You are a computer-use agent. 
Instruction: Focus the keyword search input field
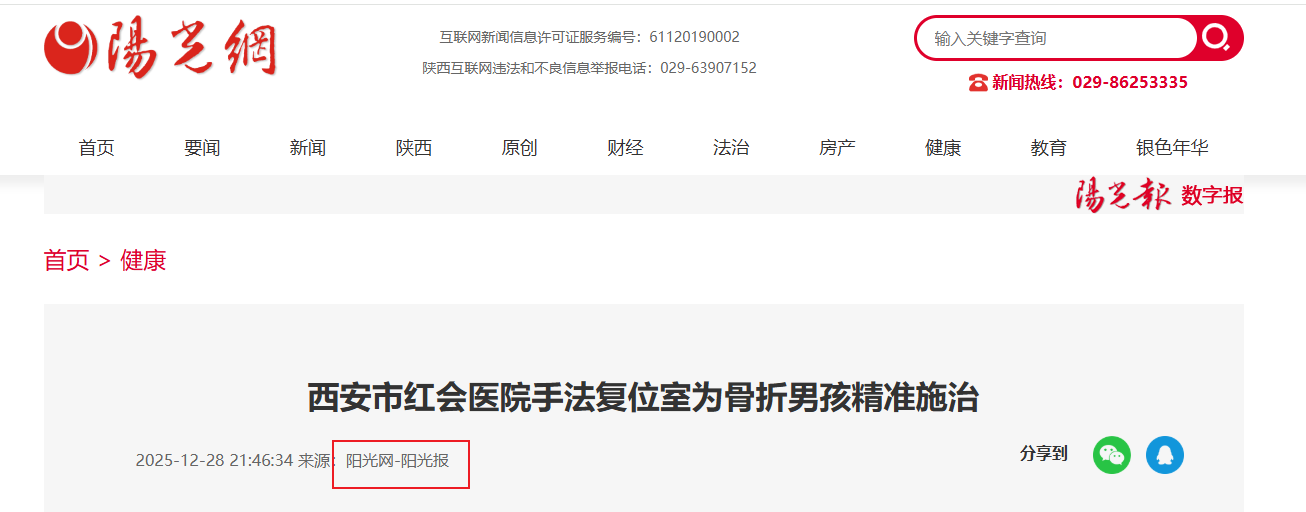click(1058, 38)
